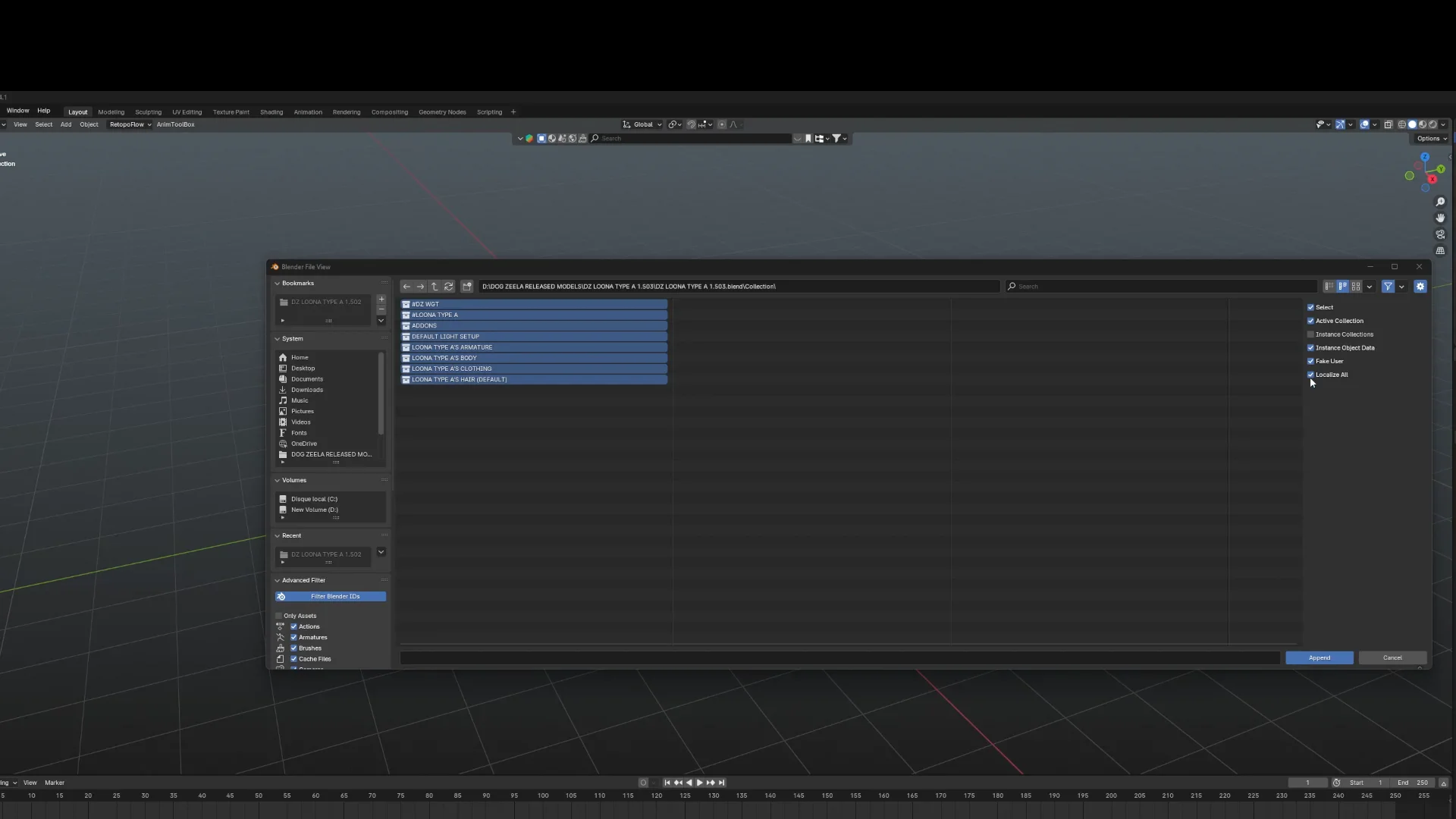Select solid viewport shading

(1412, 124)
